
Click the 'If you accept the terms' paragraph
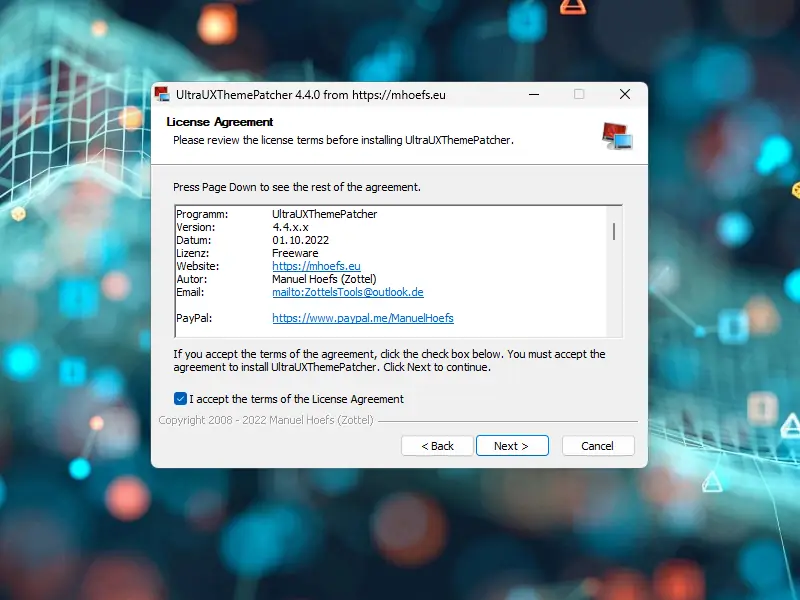(x=389, y=360)
